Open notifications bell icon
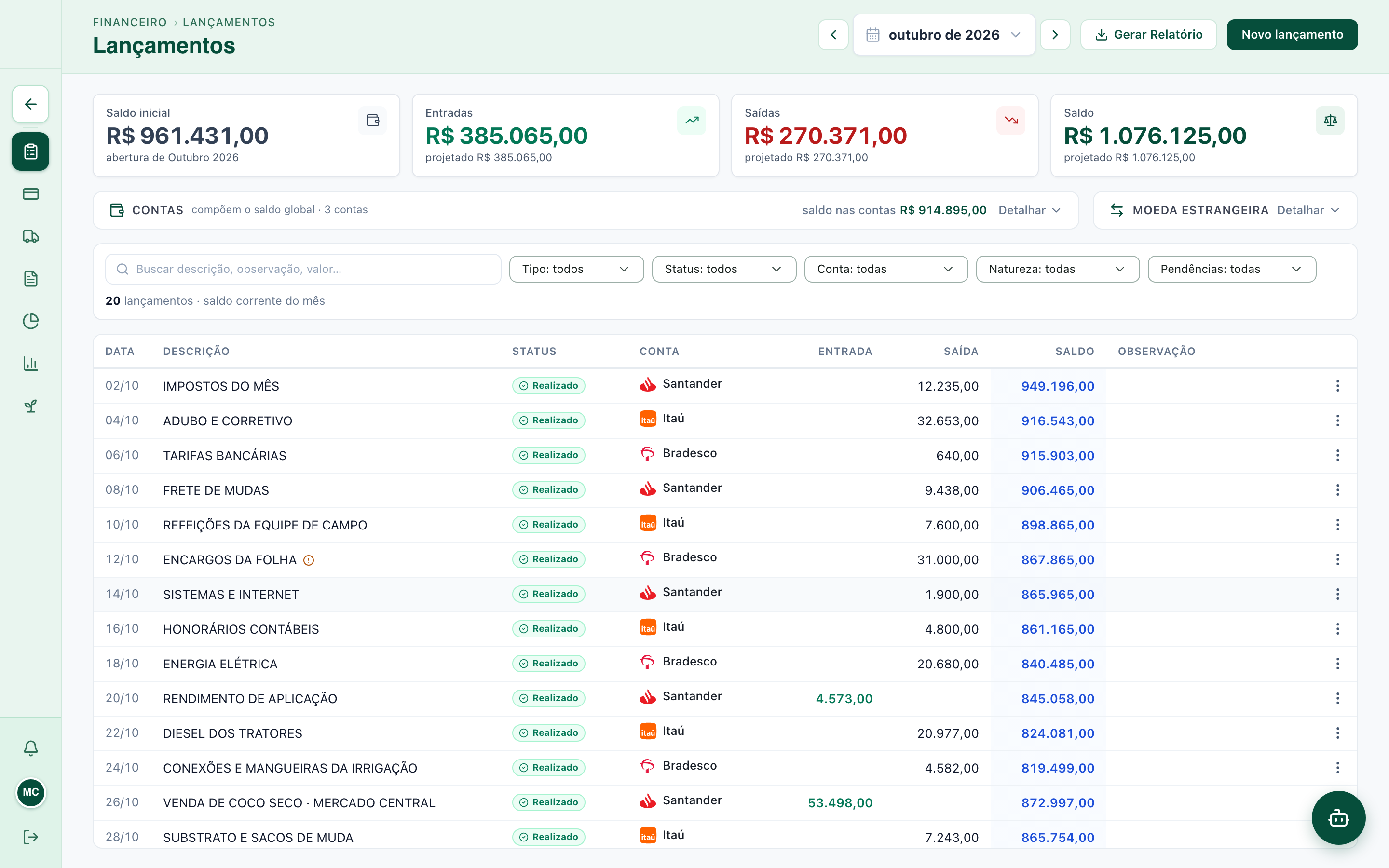This screenshot has height=868, width=1389. pos(30,748)
